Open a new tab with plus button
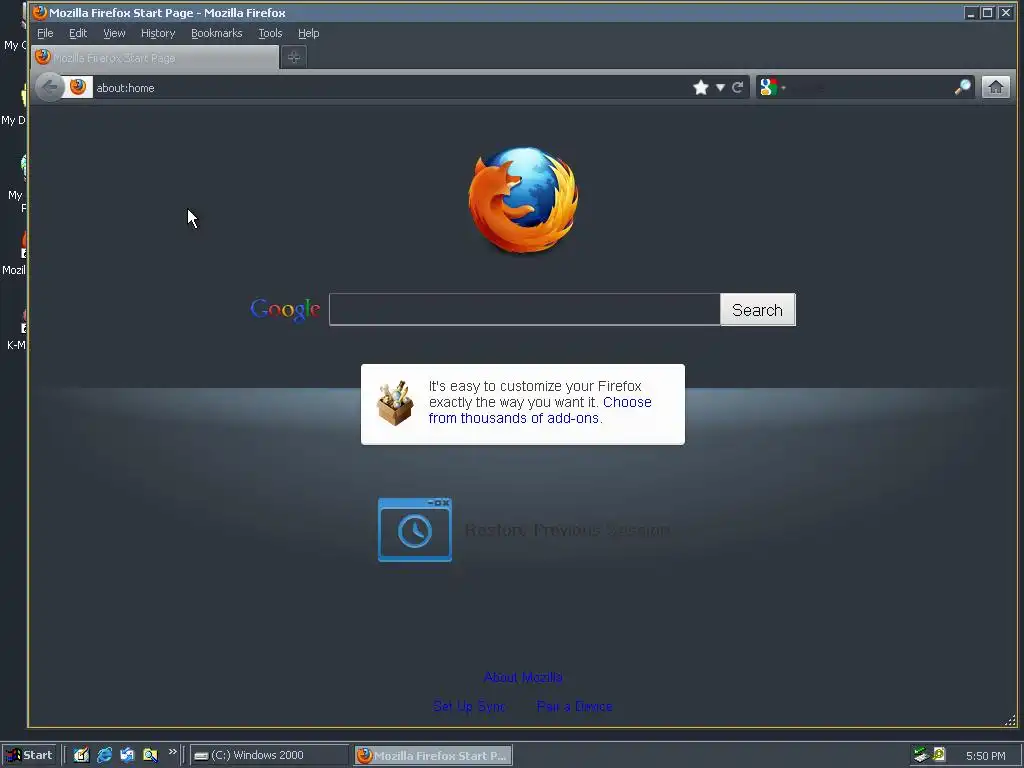Screen dimensions: 1024x768 click(294, 57)
